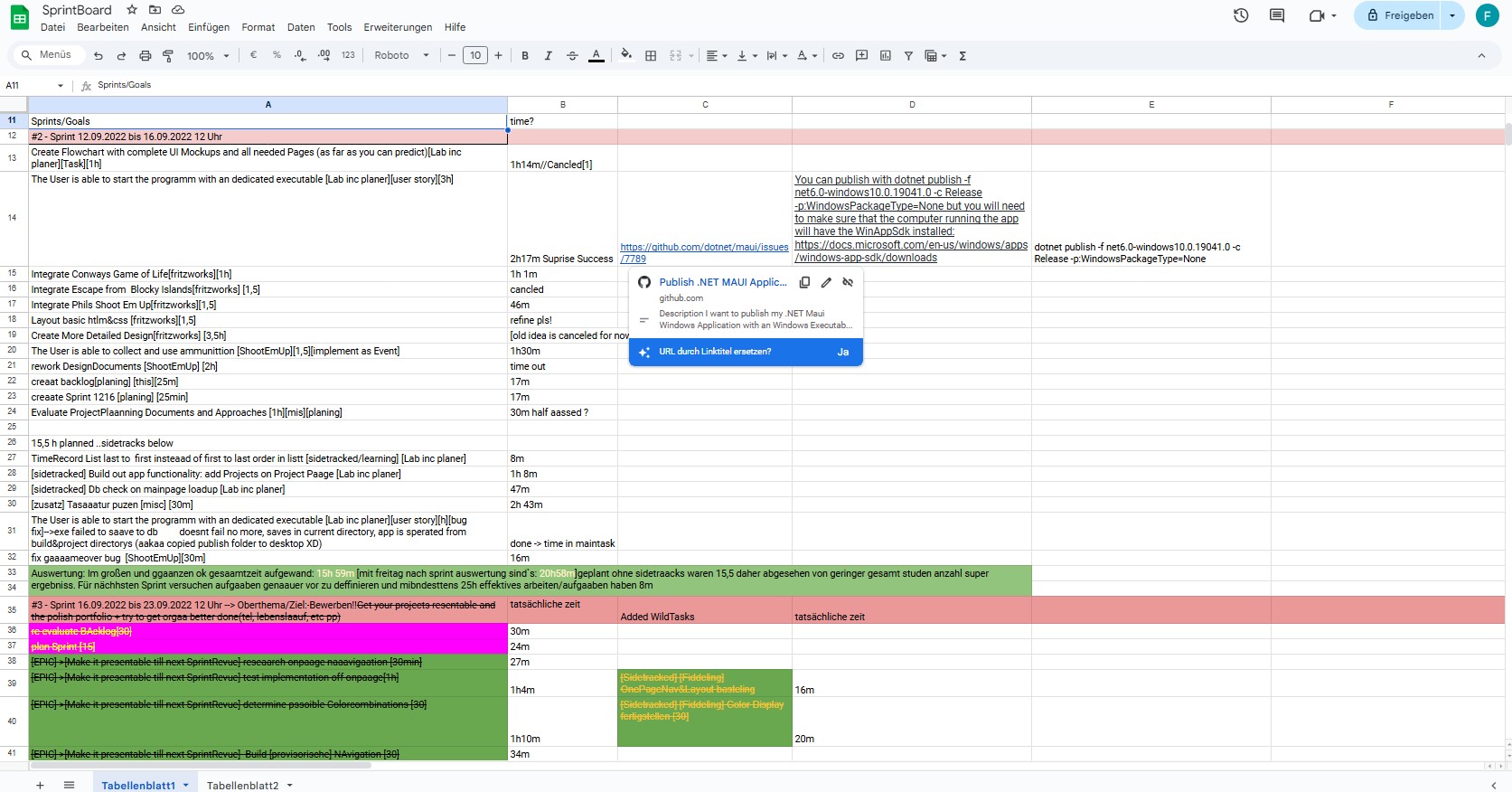Open the text color picker
The image size is (1512, 792).
(596, 55)
